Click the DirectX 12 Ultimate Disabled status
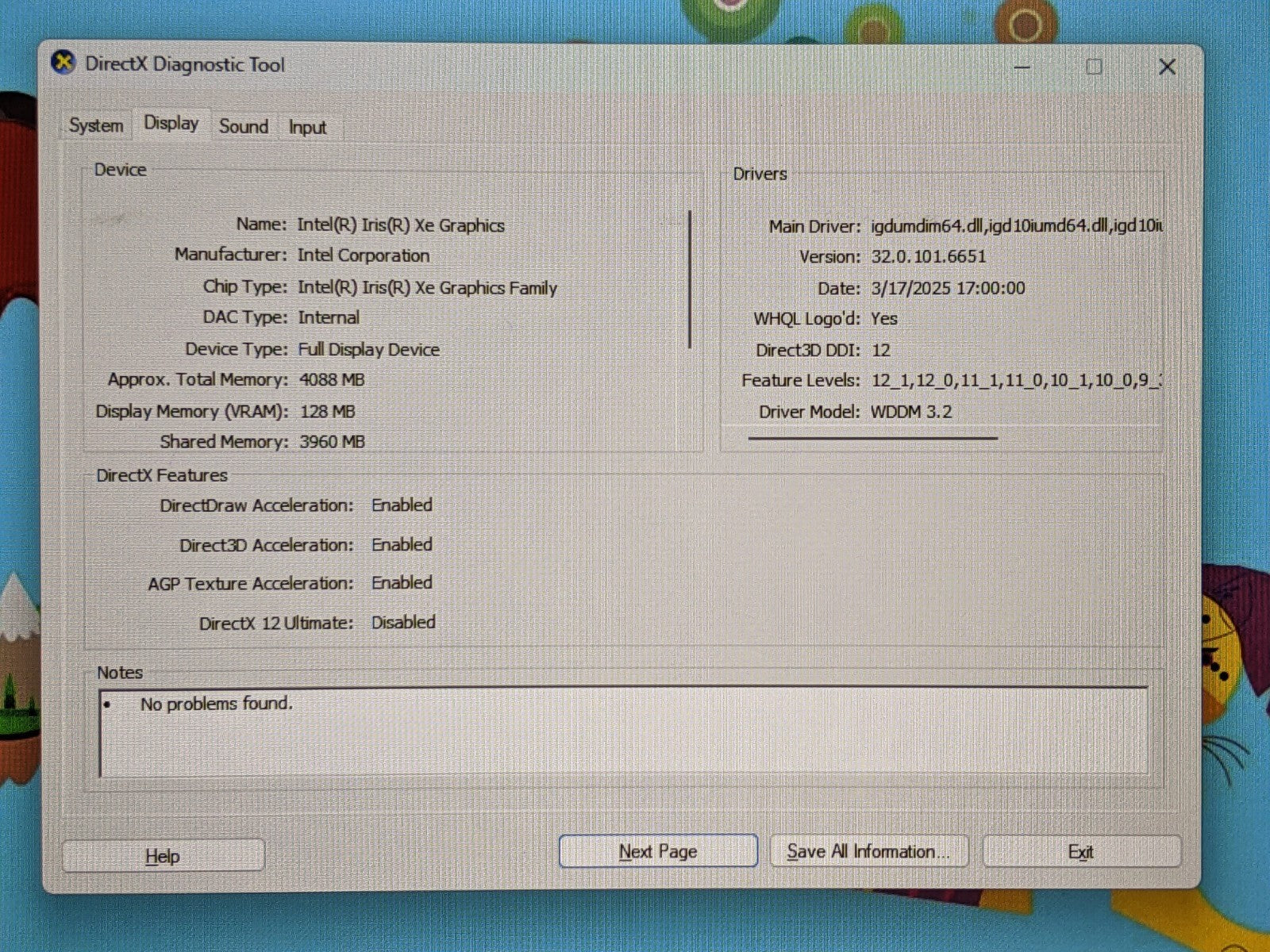1270x952 pixels. coord(403,623)
